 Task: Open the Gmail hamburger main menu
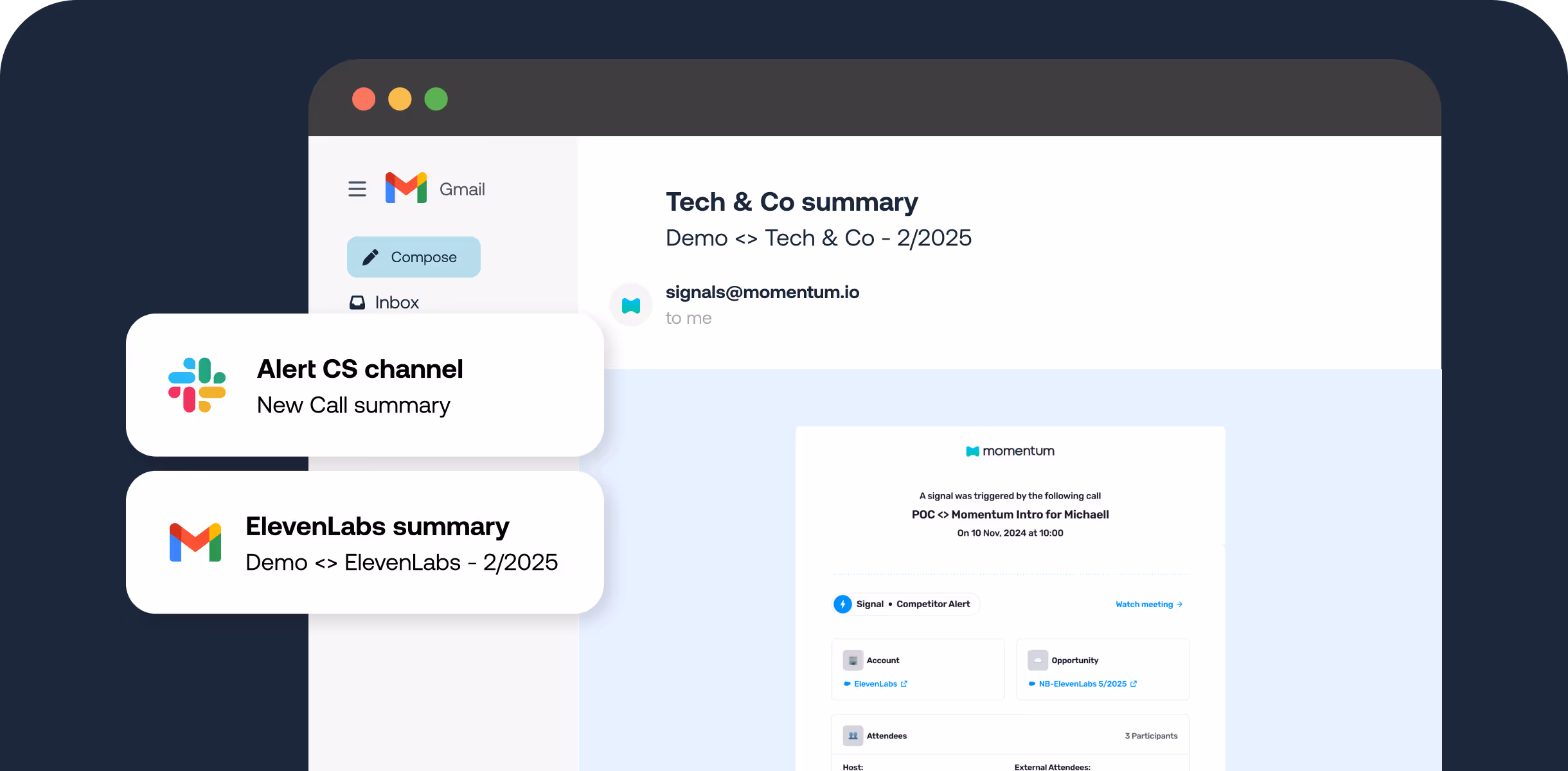357,189
